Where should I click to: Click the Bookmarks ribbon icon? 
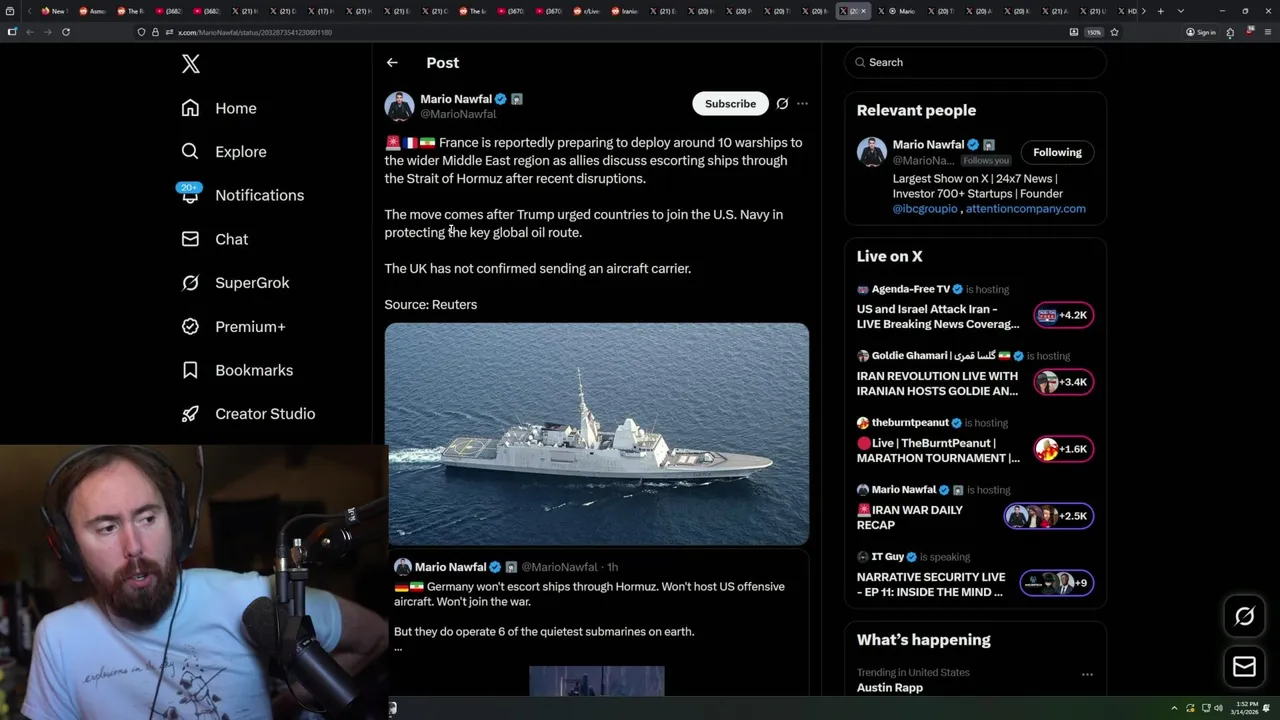190,370
